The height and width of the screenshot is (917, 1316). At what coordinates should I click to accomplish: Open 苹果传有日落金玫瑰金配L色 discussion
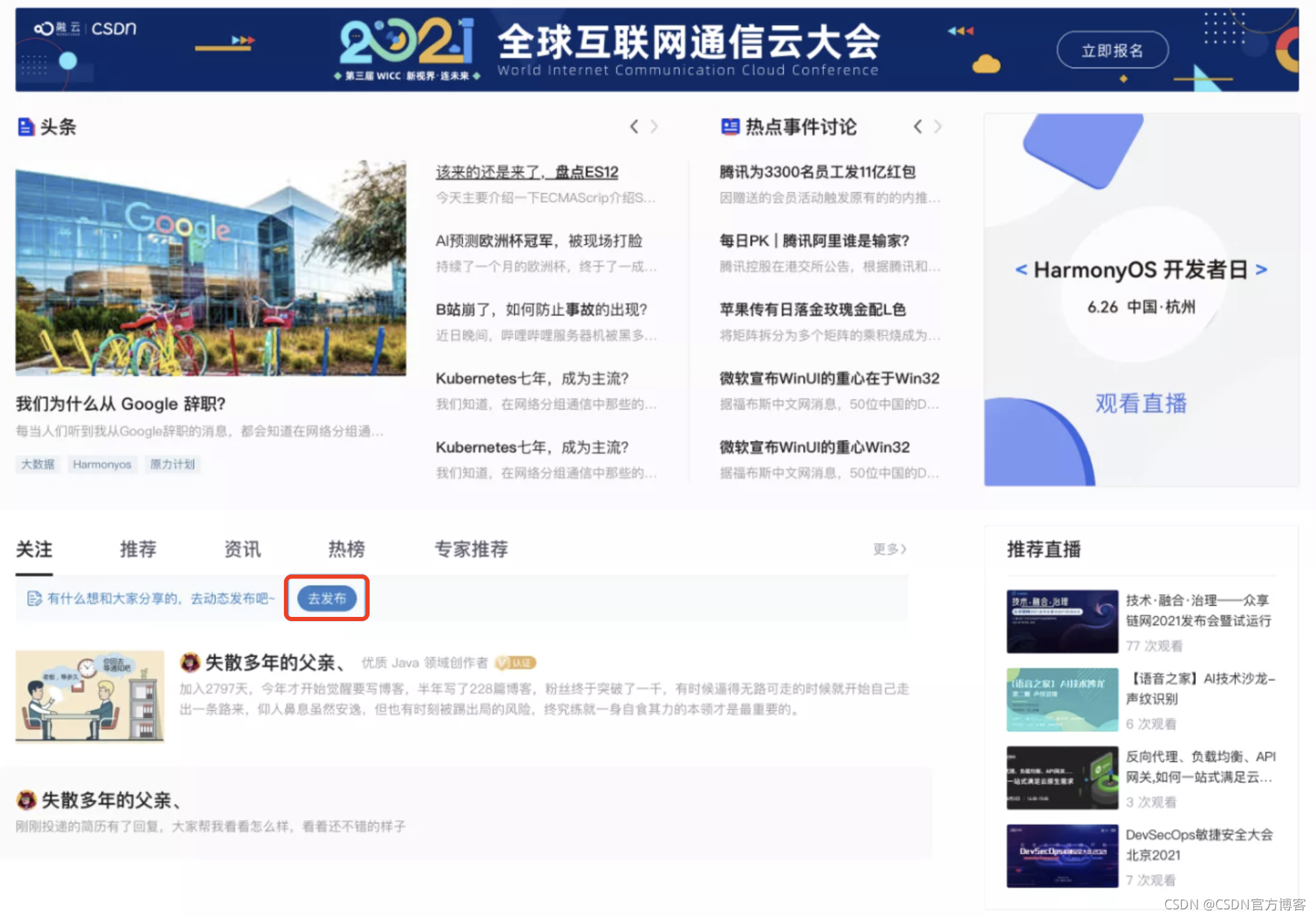coord(812,309)
